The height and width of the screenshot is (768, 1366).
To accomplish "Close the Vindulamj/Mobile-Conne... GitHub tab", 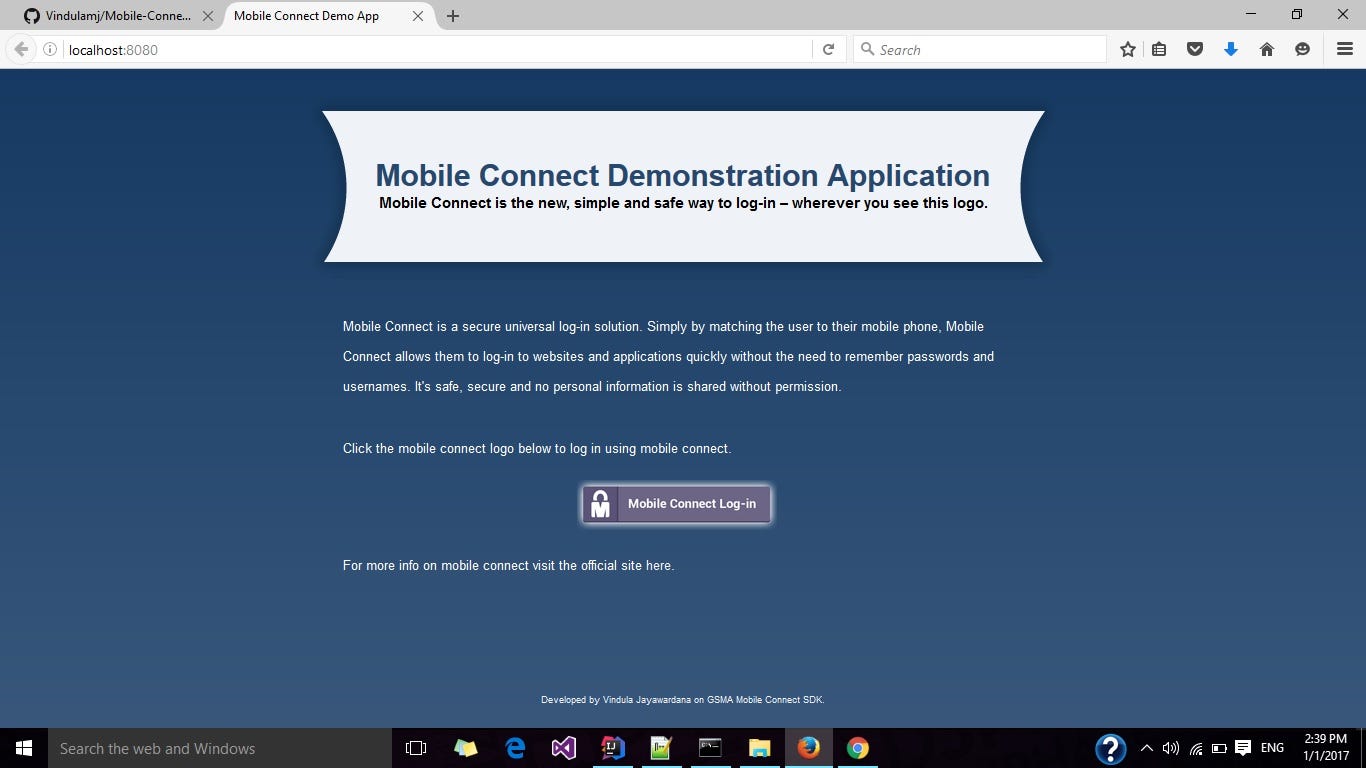I will (x=208, y=16).
